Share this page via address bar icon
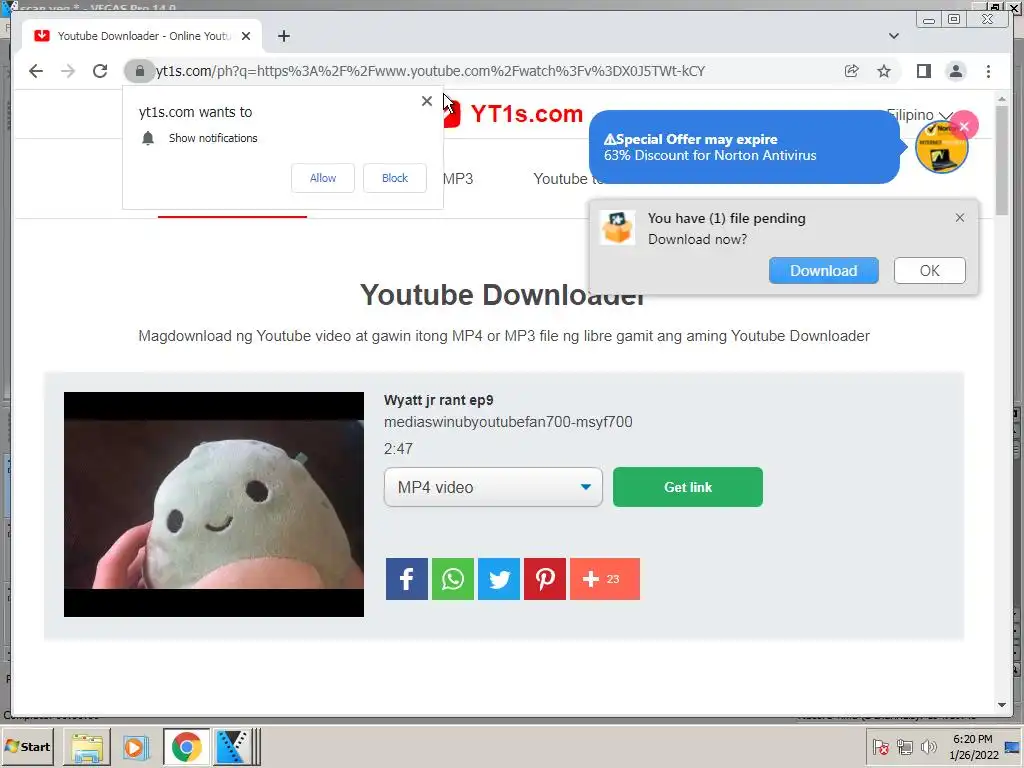The image size is (1024, 768). pyautogui.click(x=852, y=71)
